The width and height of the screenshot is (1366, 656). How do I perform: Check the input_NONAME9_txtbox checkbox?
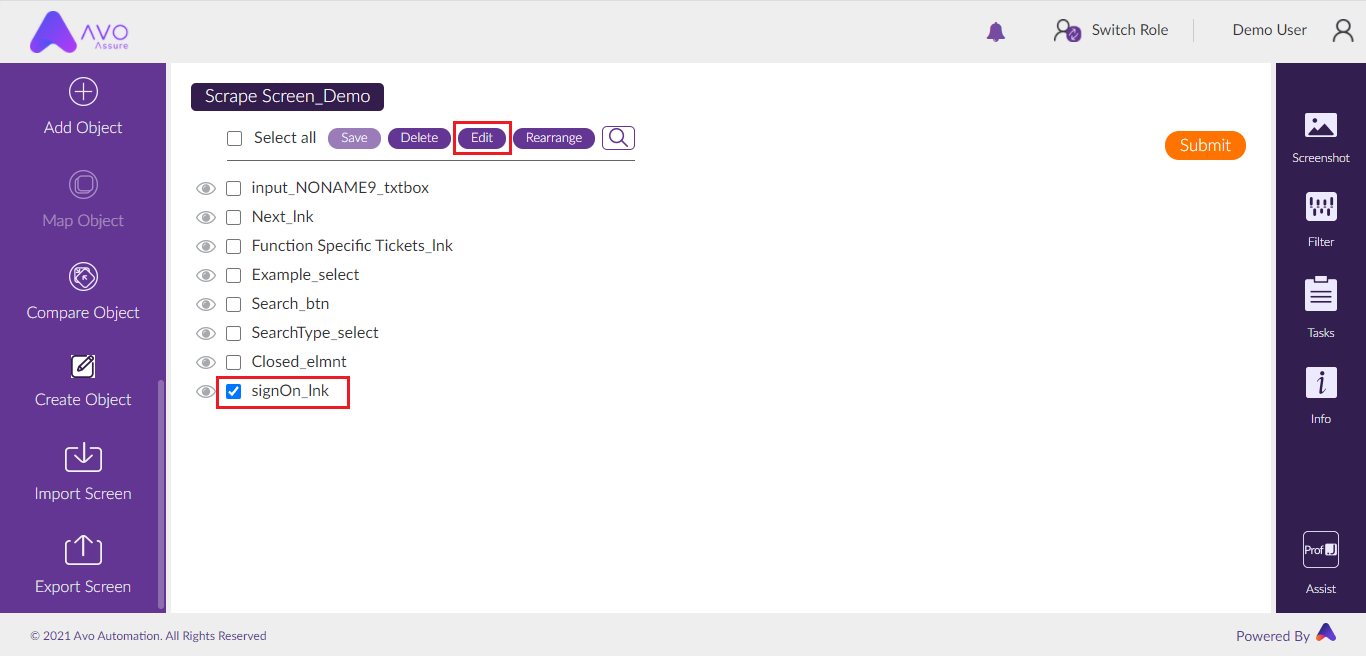(x=233, y=188)
